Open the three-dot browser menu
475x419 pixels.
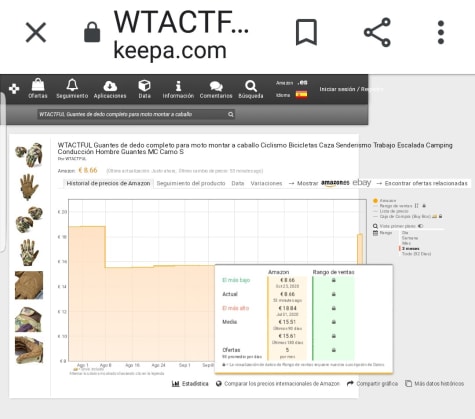tap(441, 32)
